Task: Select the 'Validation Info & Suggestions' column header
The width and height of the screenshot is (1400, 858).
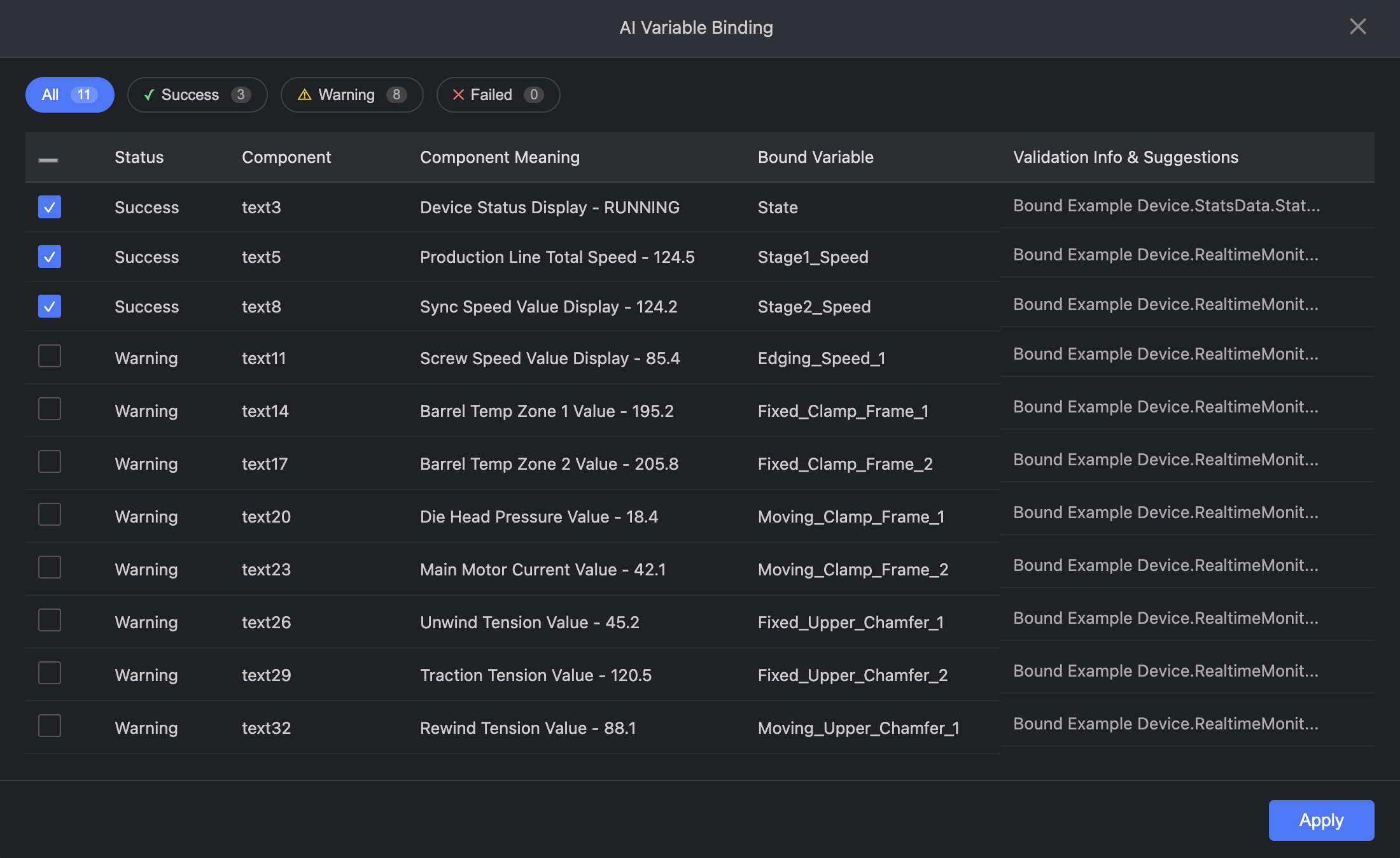Action: [x=1126, y=157]
